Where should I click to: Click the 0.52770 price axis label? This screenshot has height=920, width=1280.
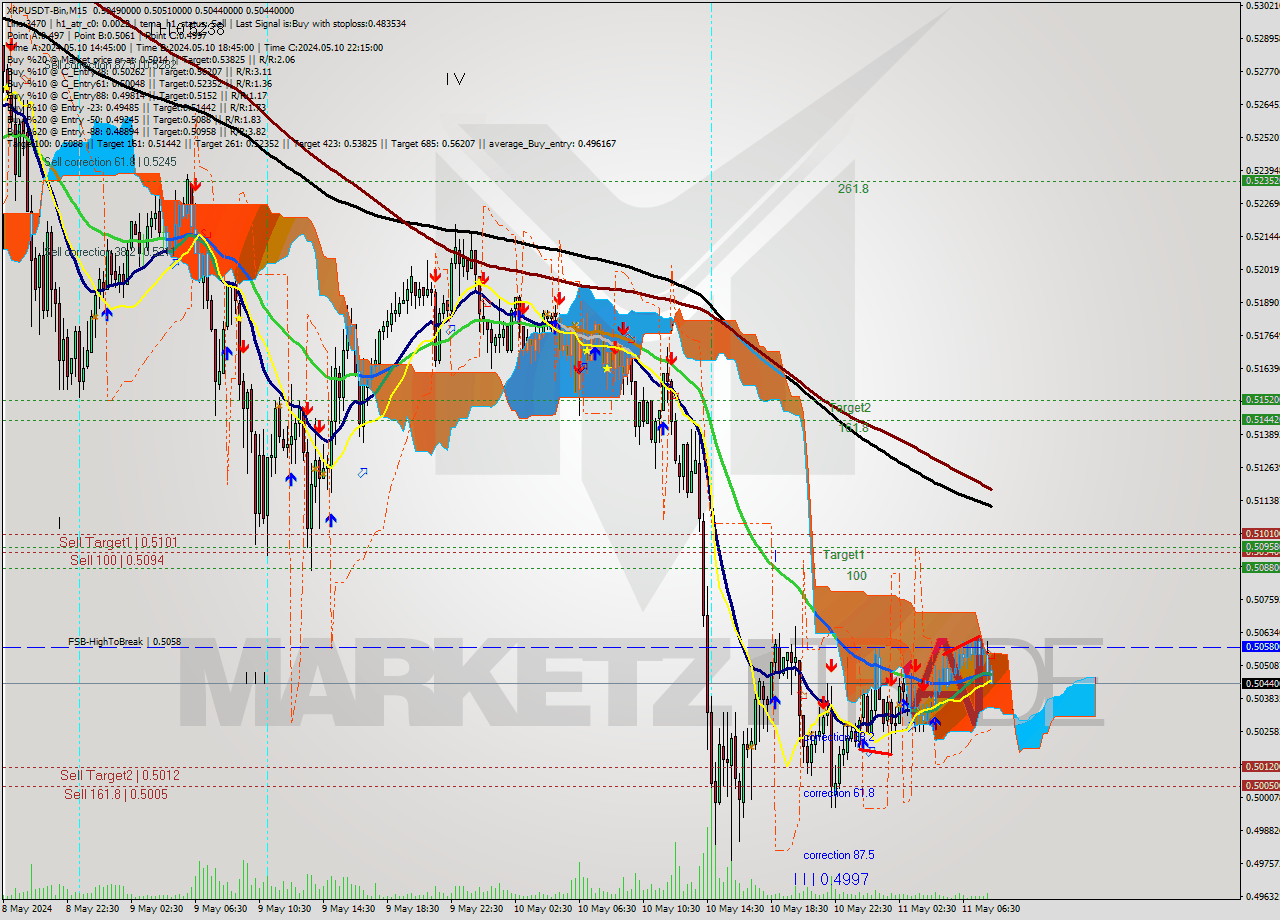click(x=1262, y=72)
